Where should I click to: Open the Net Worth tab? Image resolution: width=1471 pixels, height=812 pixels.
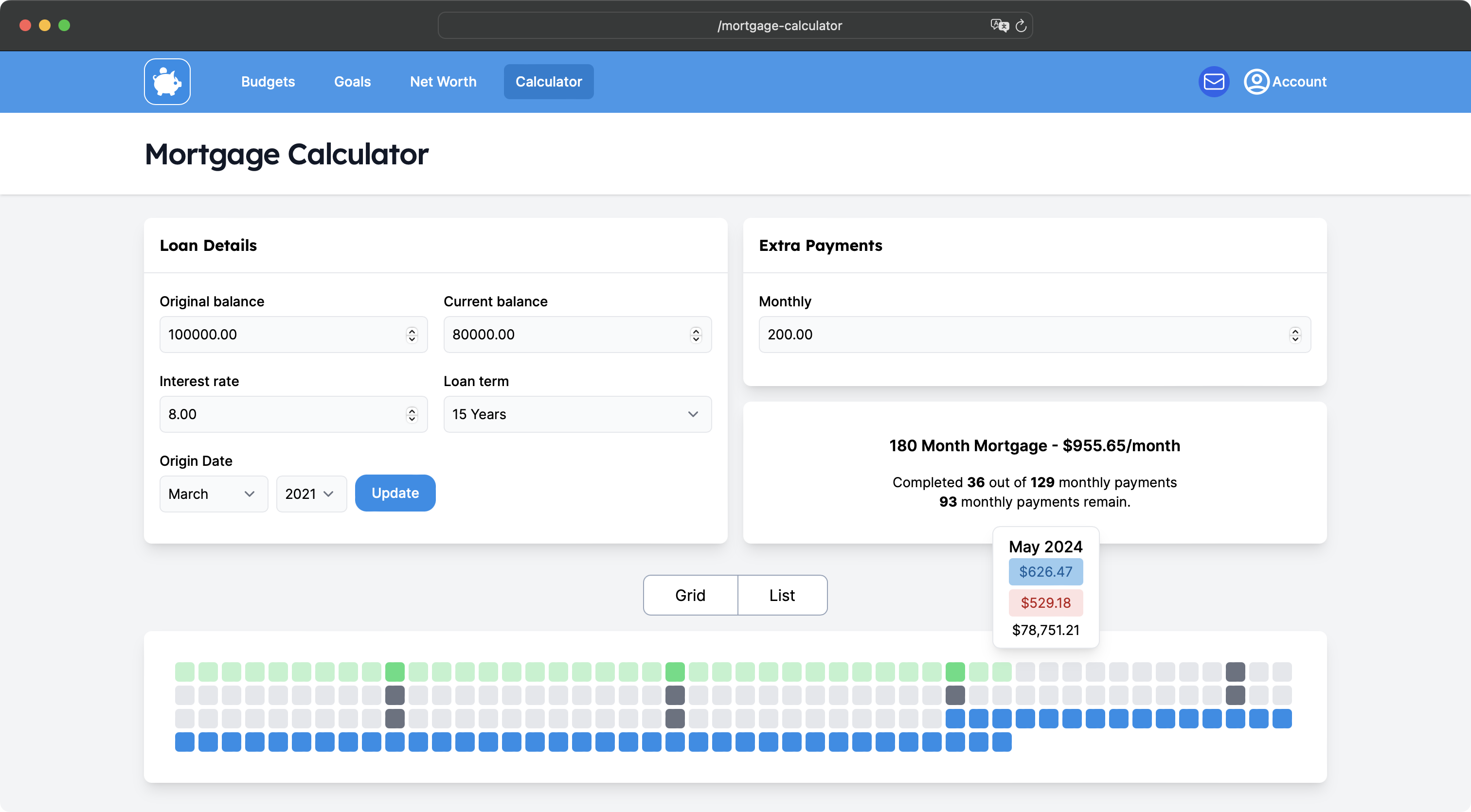443,82
